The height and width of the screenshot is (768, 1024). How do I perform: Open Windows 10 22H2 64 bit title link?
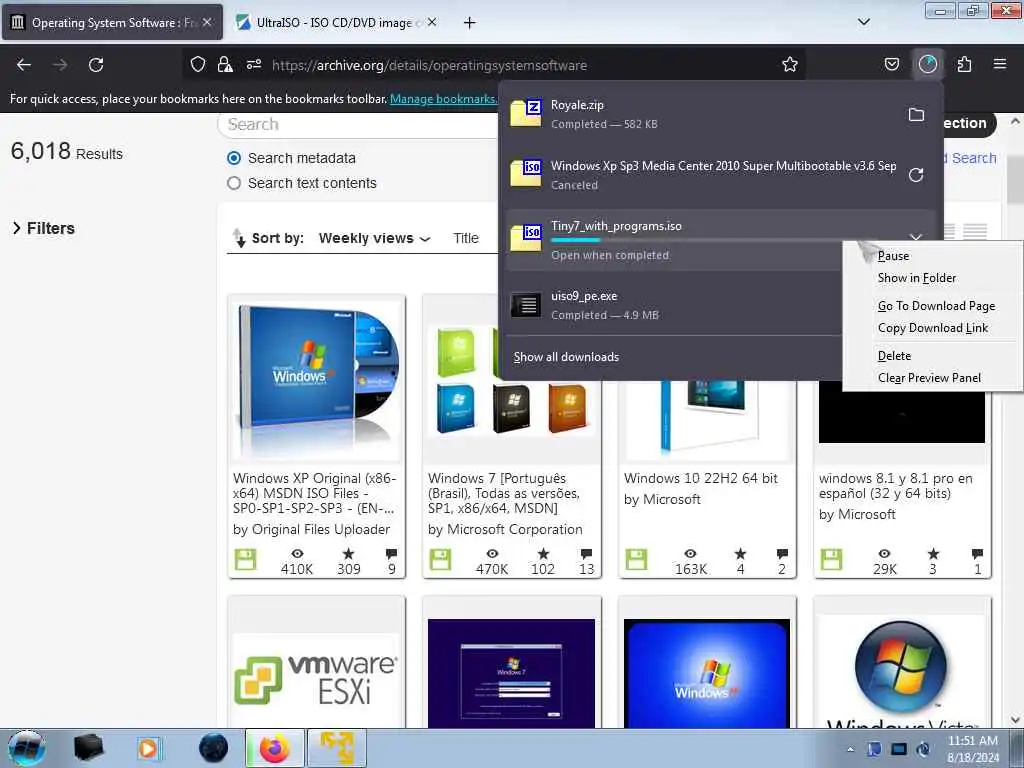pos(701,478)
